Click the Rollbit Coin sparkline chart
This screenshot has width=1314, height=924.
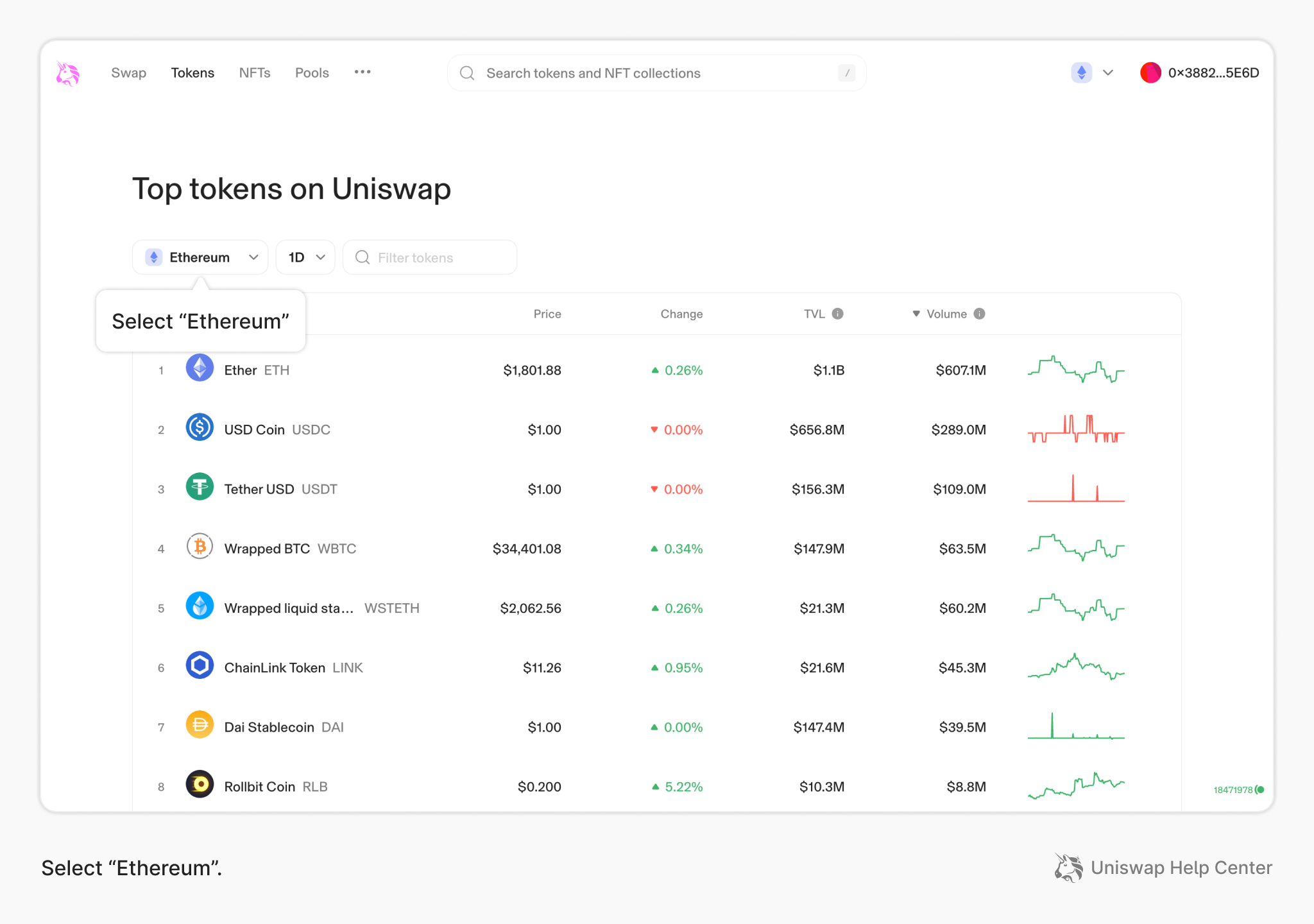click(1076, 785)
